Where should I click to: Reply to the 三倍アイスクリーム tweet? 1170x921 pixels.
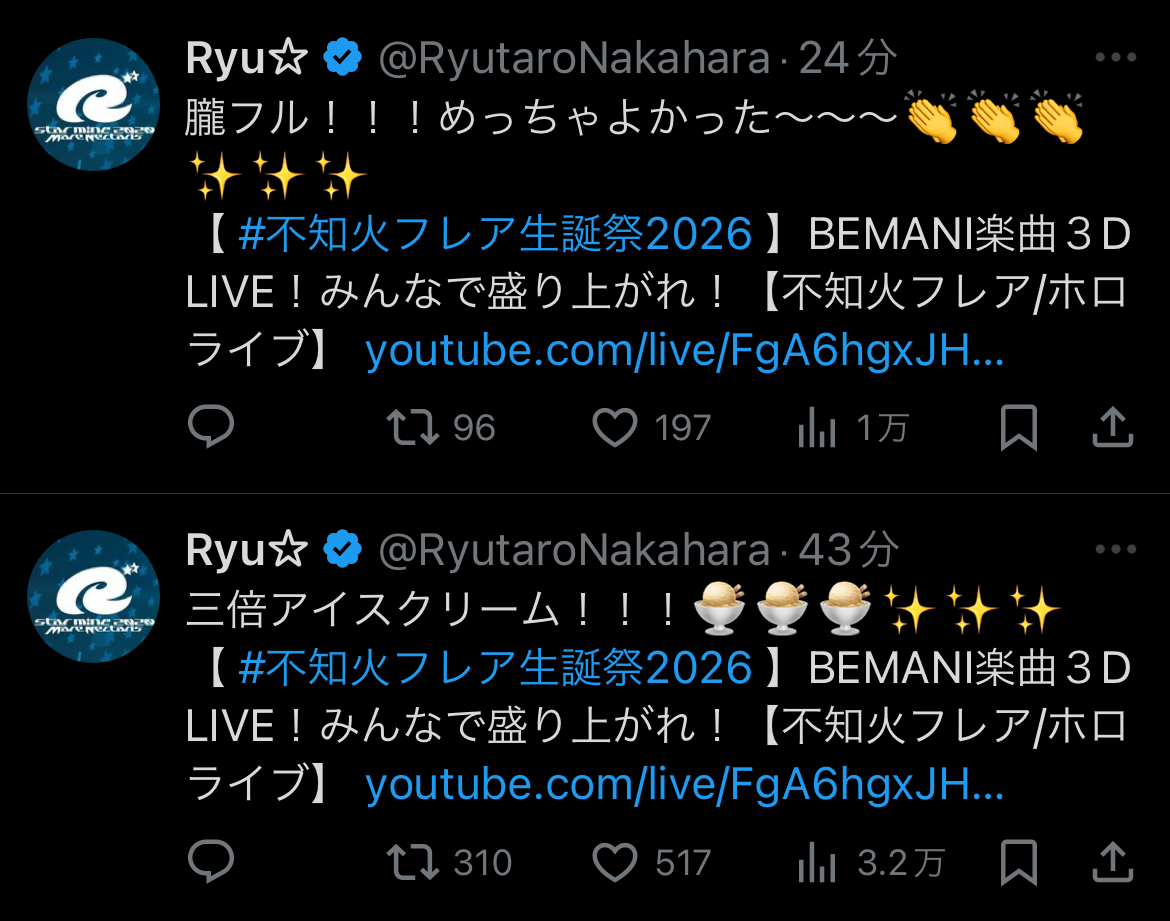210,862
